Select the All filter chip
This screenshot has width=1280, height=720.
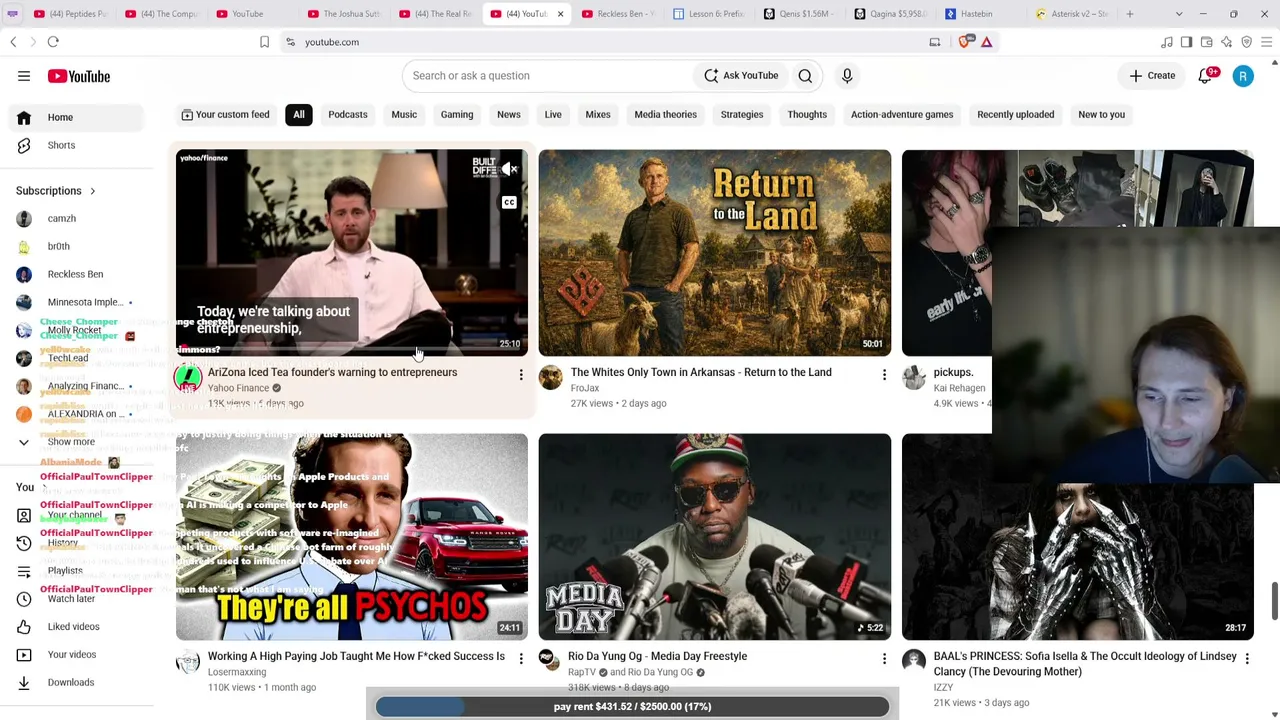point(299,115)
